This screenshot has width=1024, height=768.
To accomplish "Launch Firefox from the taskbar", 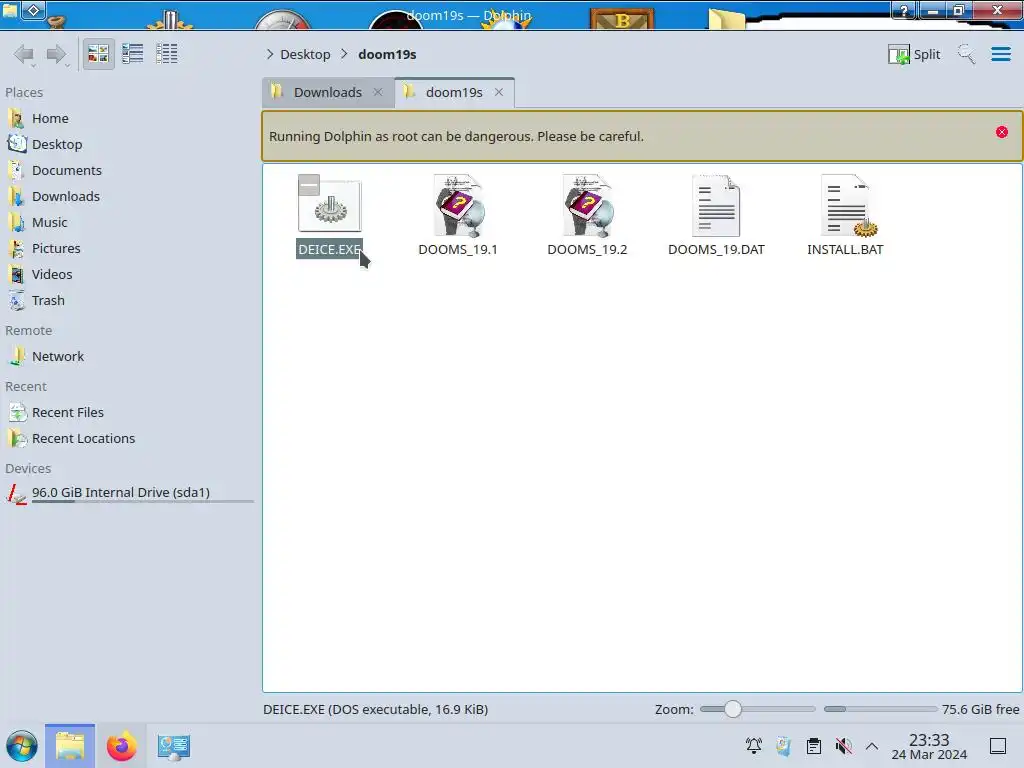I will click(121, 746).
